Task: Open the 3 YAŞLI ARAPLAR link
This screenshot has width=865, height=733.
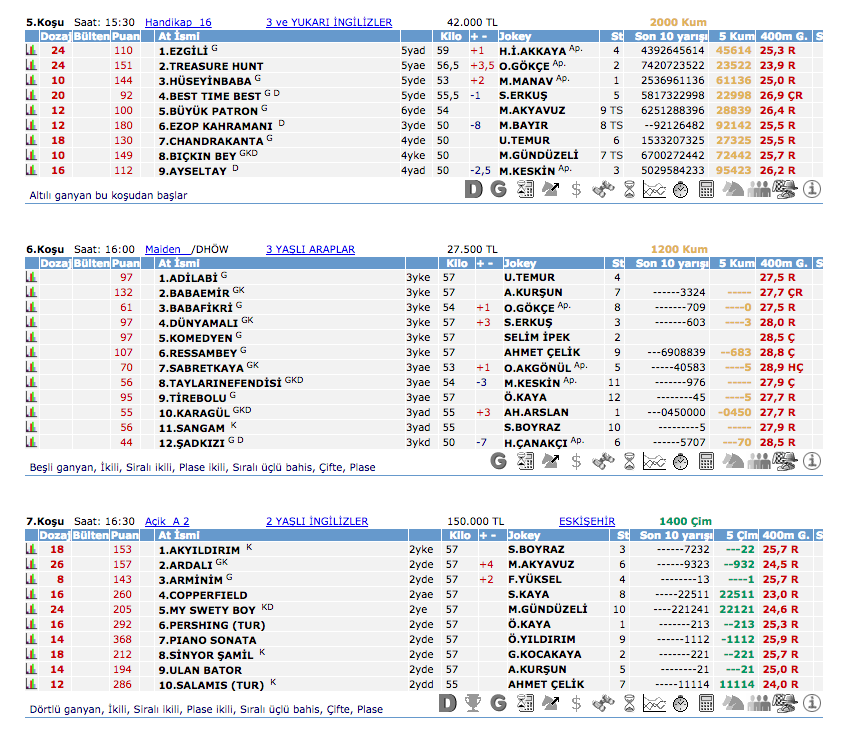Action: point(310,249)
